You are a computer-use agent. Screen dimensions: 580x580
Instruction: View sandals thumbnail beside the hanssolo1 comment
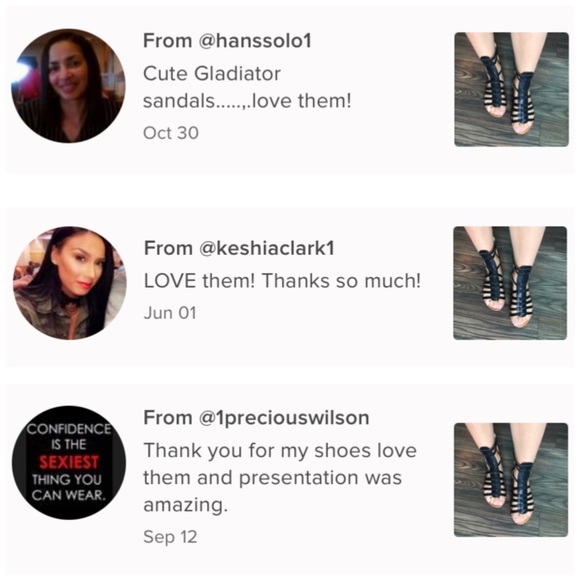click(x=512, y=90)
